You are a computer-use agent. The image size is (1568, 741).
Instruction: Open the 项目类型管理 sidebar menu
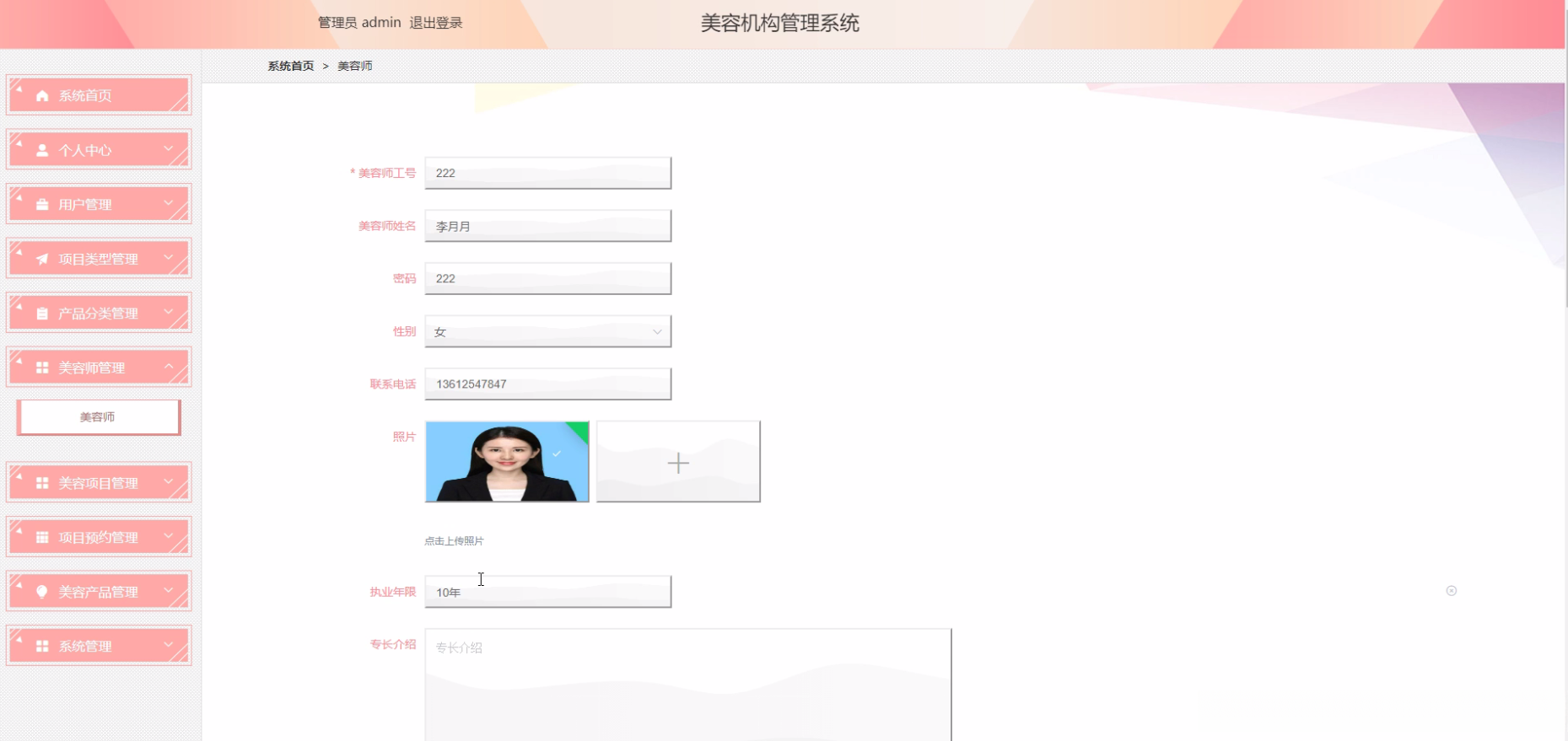99,259
